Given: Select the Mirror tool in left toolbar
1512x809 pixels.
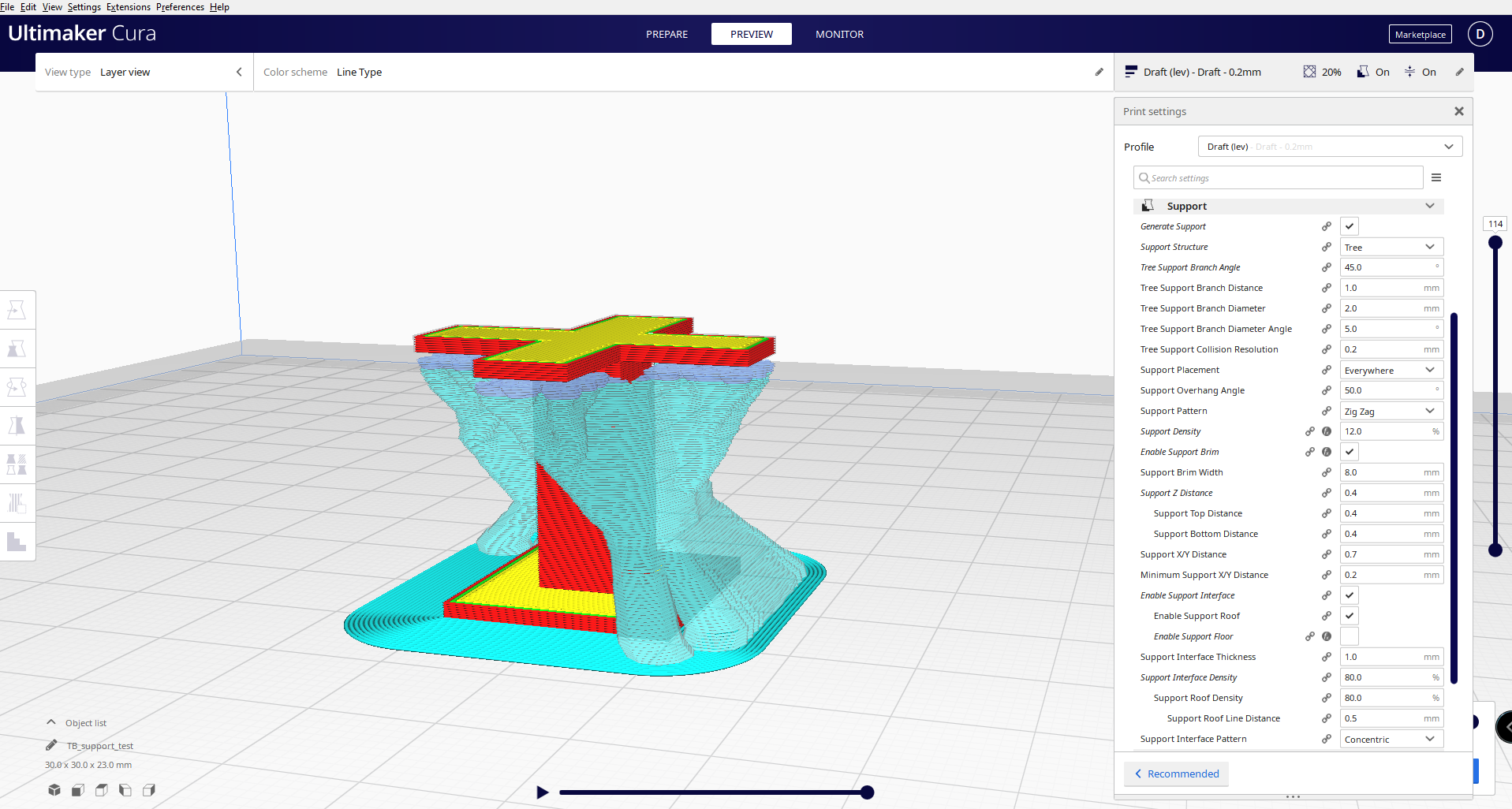Looking at the screenshot, I should (17, 426).
